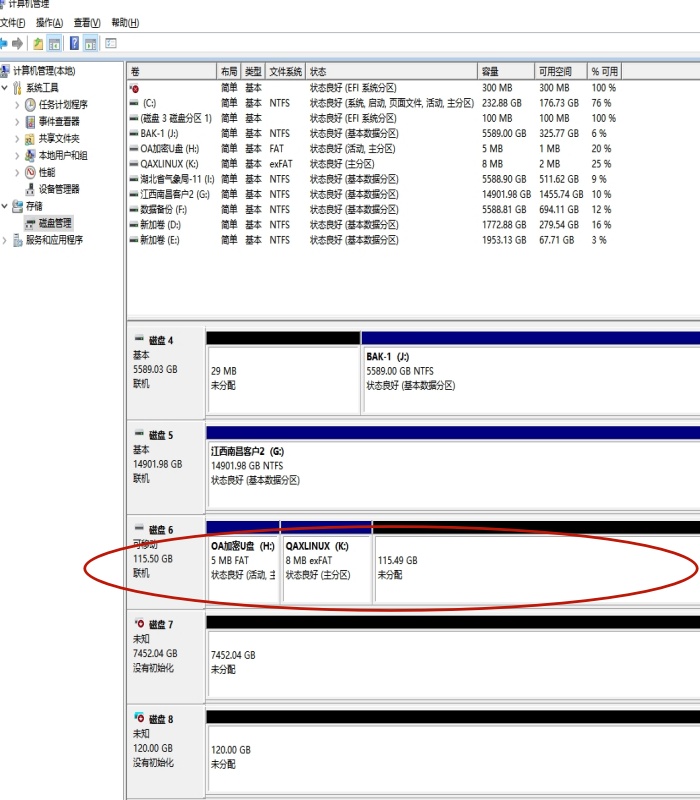Select the 任务计划程序 clock icon
This screenshot has height=800, width=700.
point(31,105)
